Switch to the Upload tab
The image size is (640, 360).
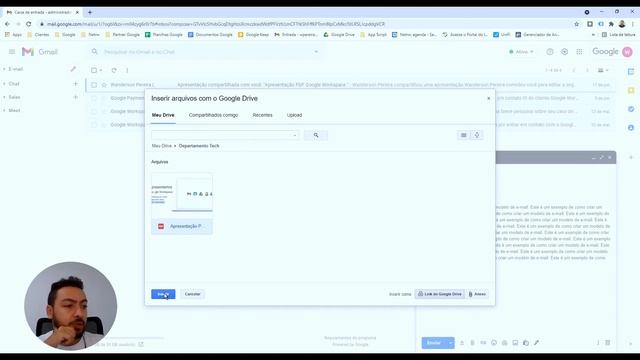294,115
